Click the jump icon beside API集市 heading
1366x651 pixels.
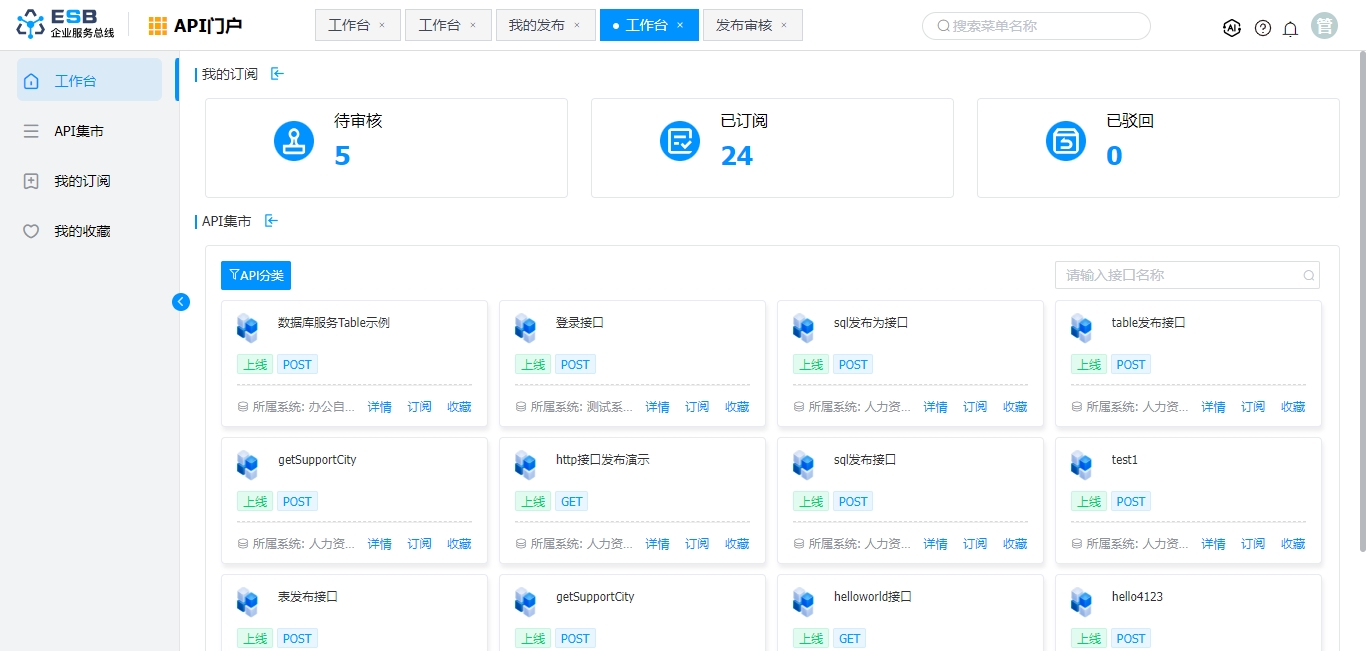pyautogui.click(x=270, y=221)
